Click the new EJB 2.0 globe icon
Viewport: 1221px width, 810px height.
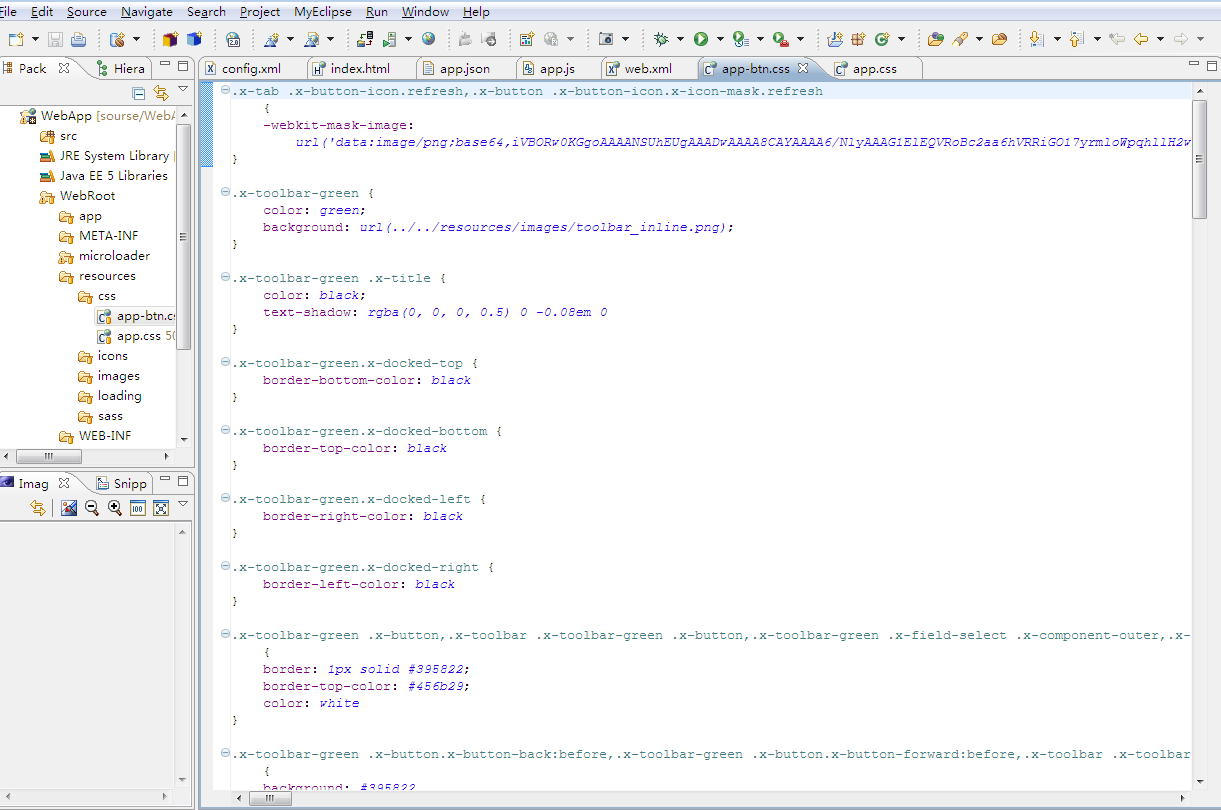point(233,39)
